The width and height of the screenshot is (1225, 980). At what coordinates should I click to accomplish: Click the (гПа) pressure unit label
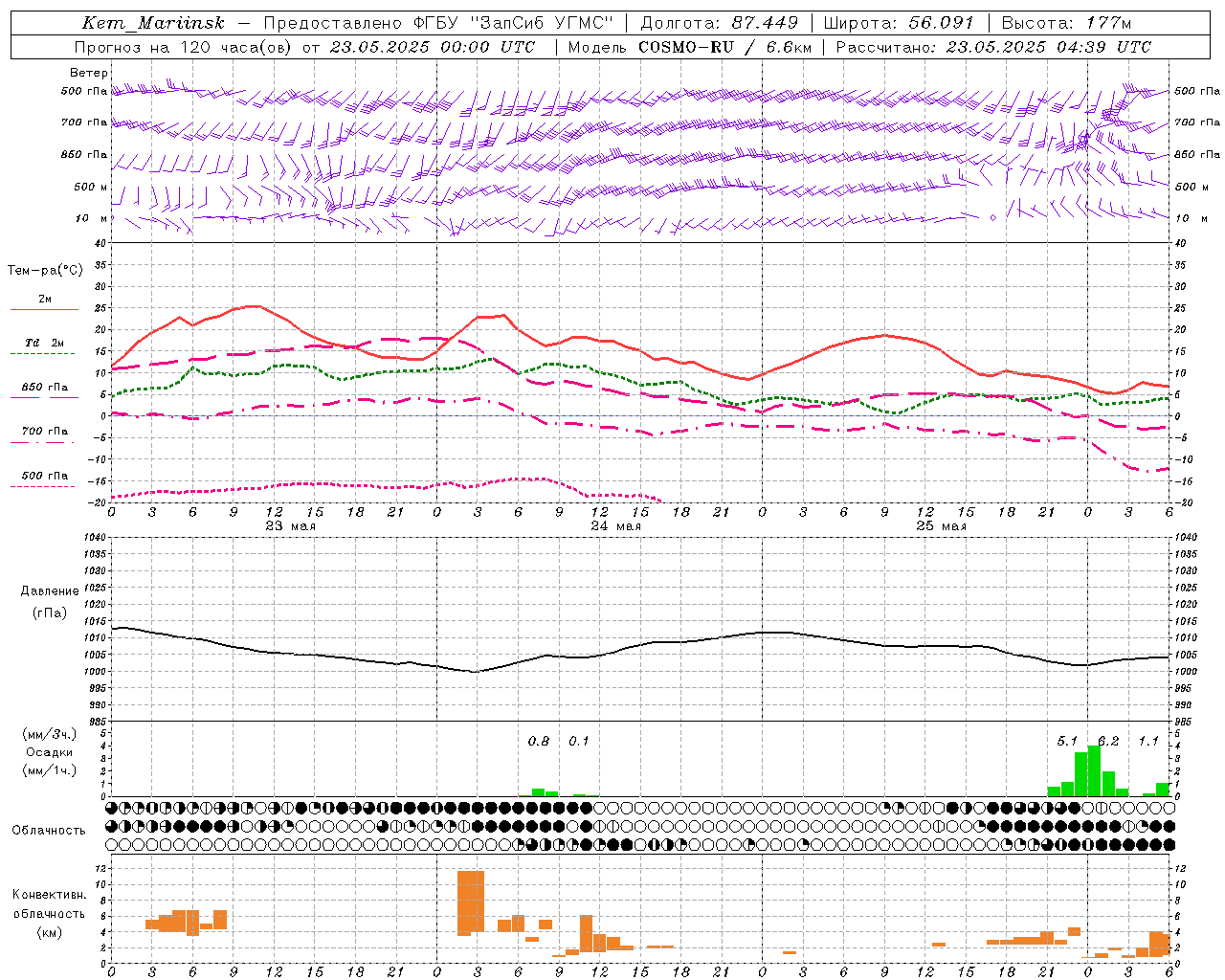point(50,612)
